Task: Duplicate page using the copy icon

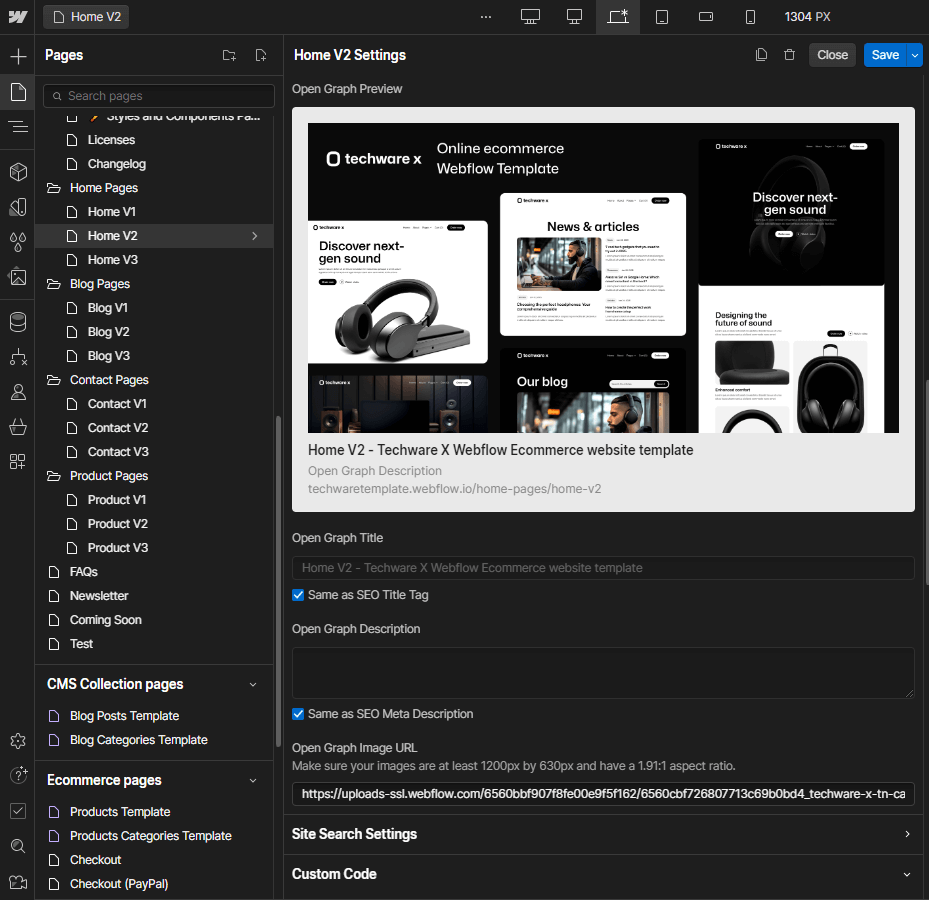Action: click(x=761, y=55)
